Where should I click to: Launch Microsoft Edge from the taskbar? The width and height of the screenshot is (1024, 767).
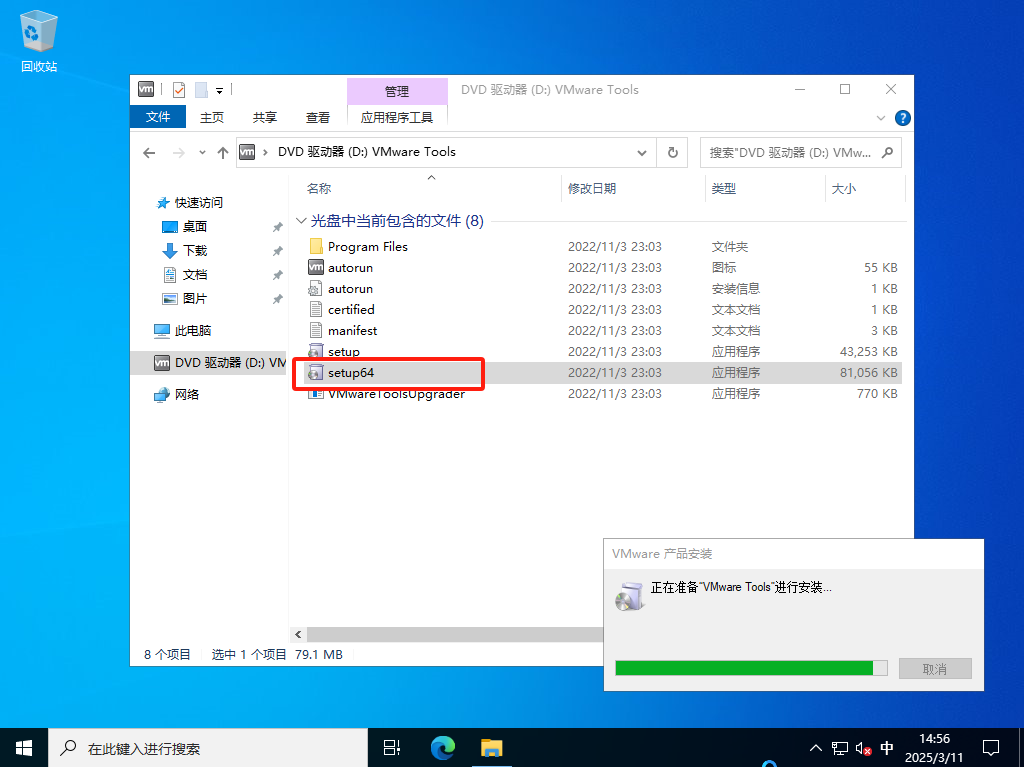click(x=443, y=748)
